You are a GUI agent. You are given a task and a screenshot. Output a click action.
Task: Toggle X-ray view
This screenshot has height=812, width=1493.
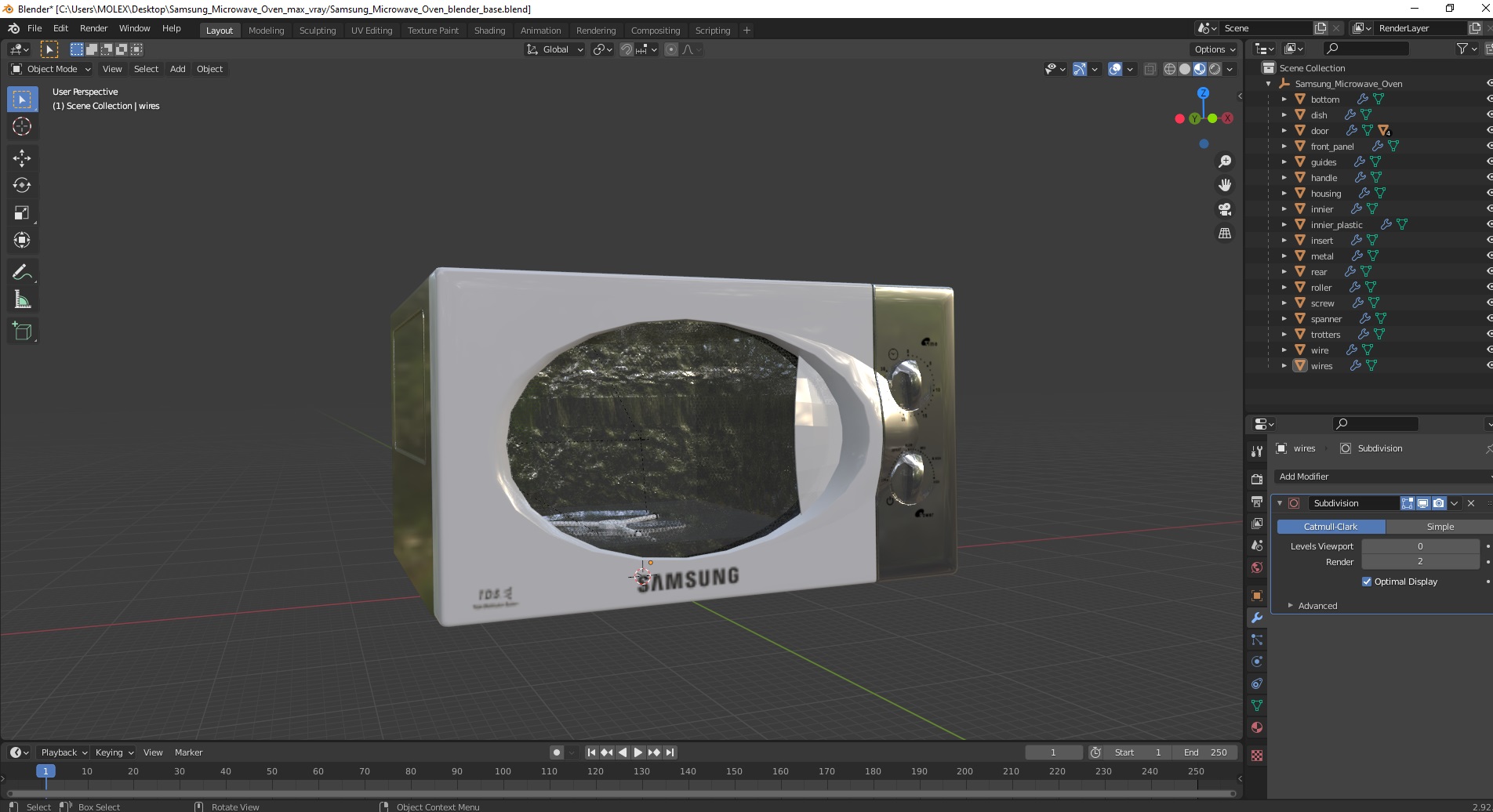click(x=1150, y=69)
